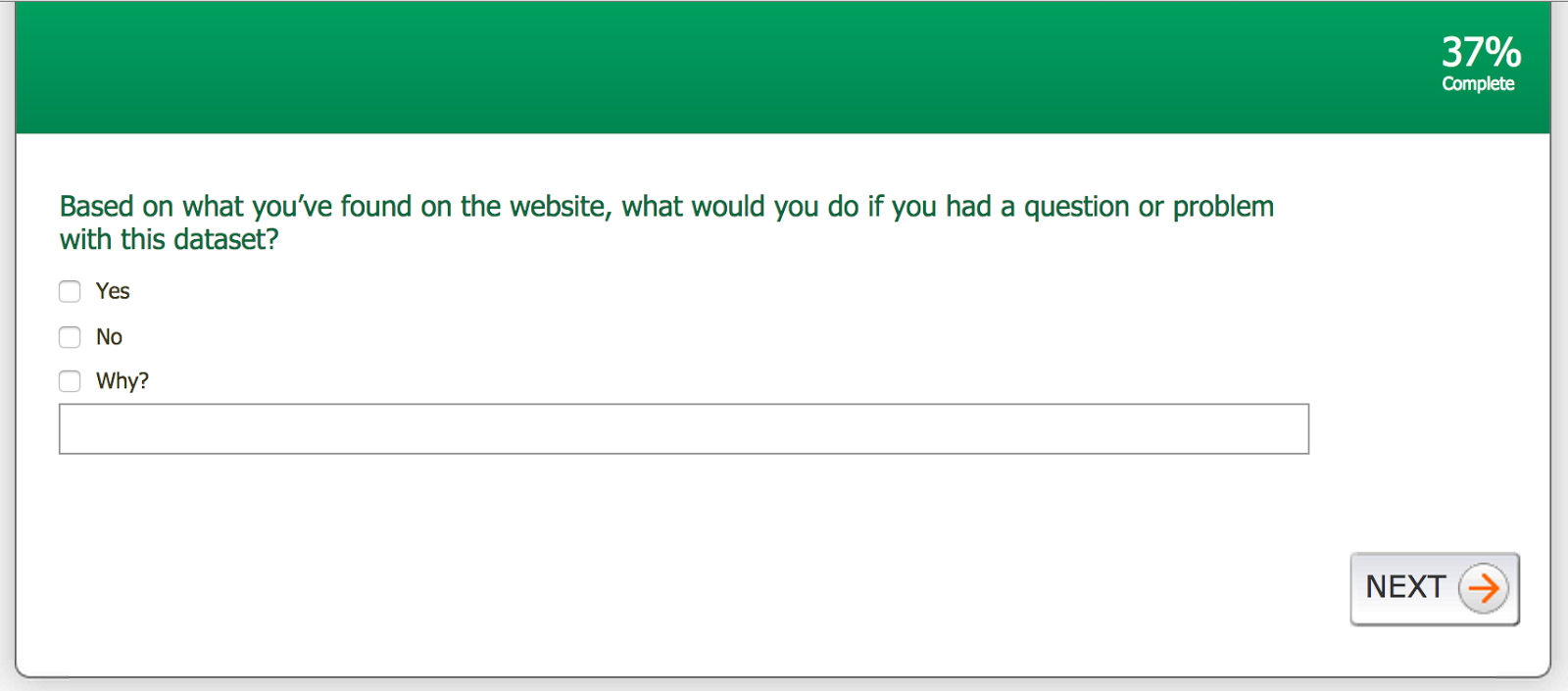Tick the Yes checkbox

point(70,291)
